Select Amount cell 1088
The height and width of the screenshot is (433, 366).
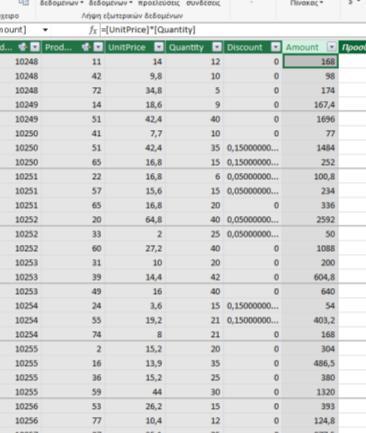point(310,248)
